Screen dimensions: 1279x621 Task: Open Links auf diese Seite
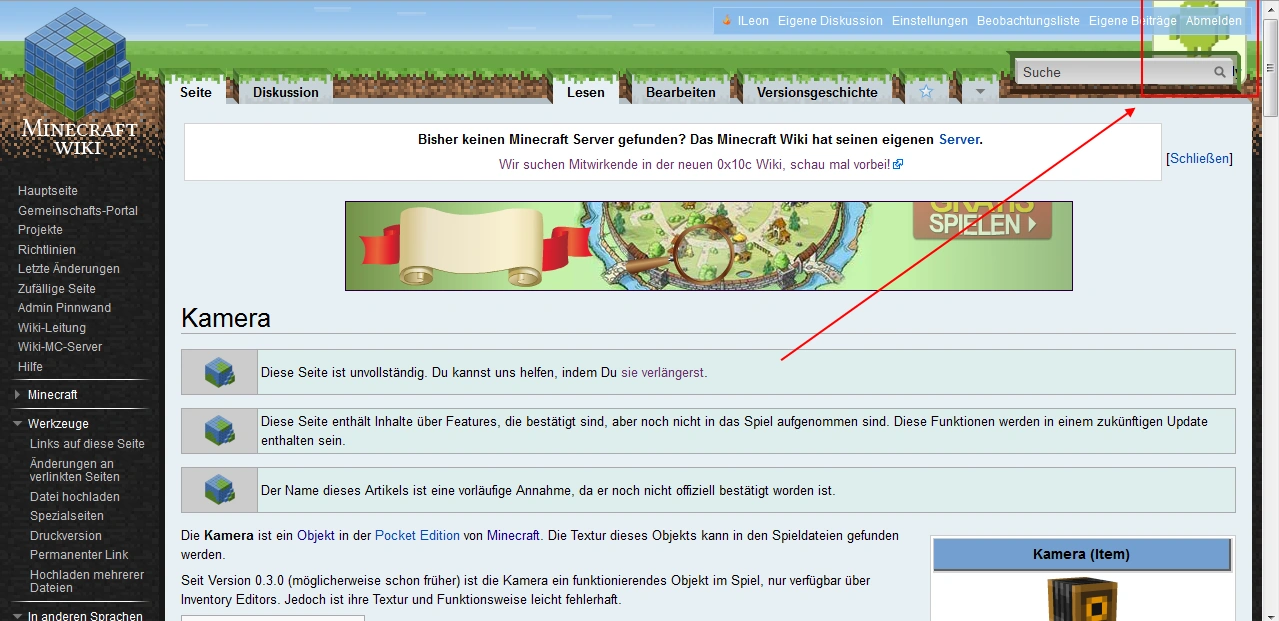pos(87,444)
